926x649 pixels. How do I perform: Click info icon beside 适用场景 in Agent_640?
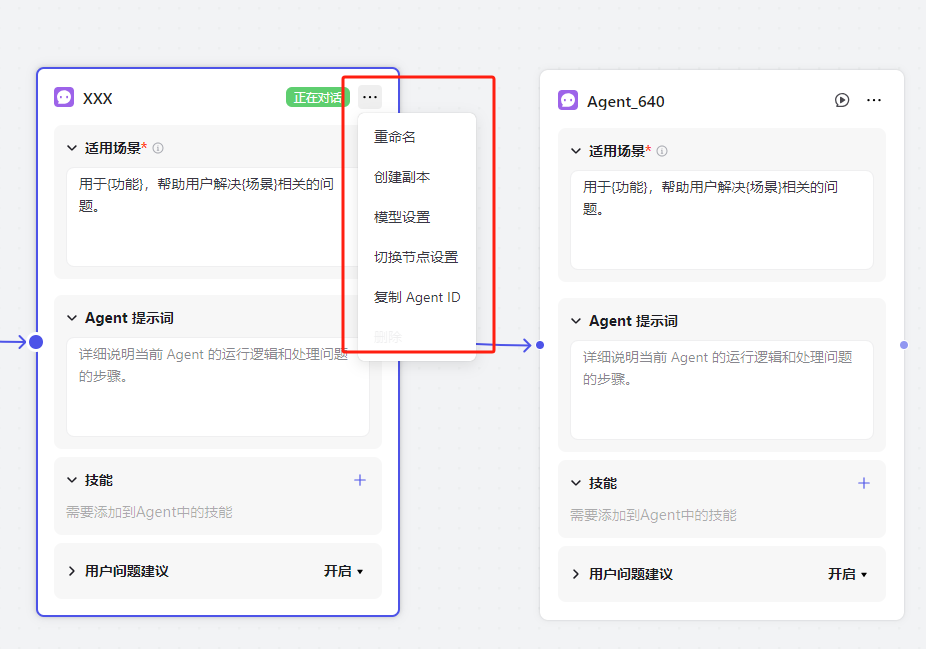click(x=662, y=151)
